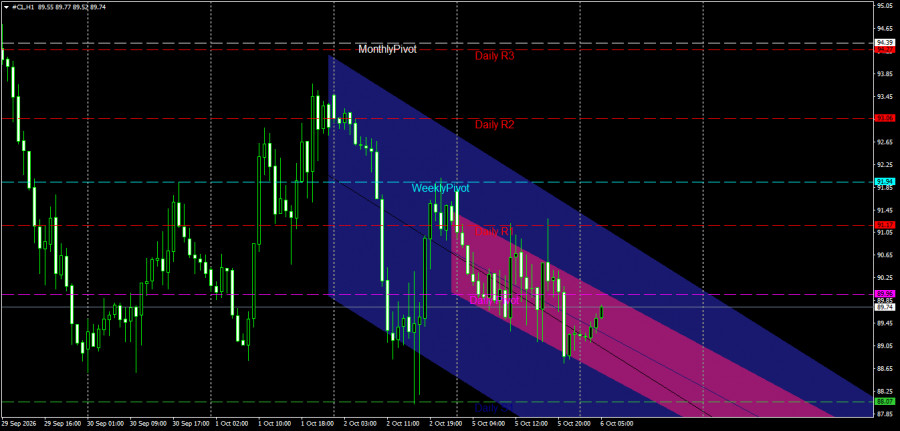Image resolution: width=900 pixels, height=431 pixels.
Task: Click the 2 Oct 03:00 time label
Action: click(x=360, y=424)
